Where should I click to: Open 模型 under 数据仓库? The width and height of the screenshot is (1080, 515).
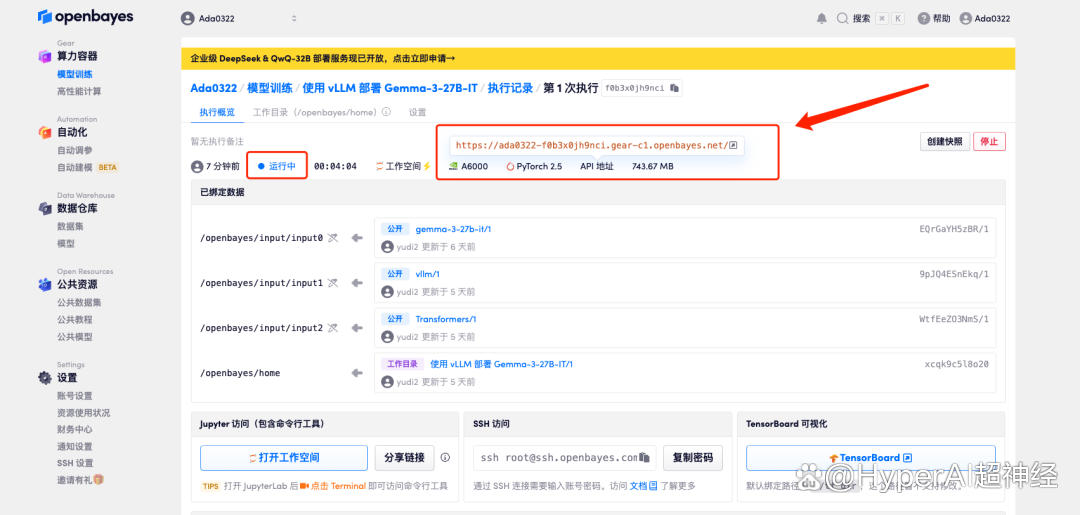point(65,243)
